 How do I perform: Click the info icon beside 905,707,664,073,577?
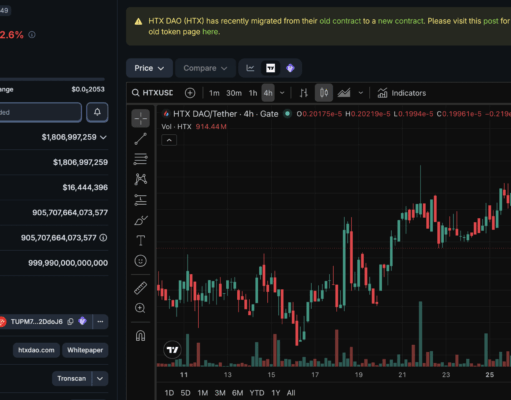point(103,238)
